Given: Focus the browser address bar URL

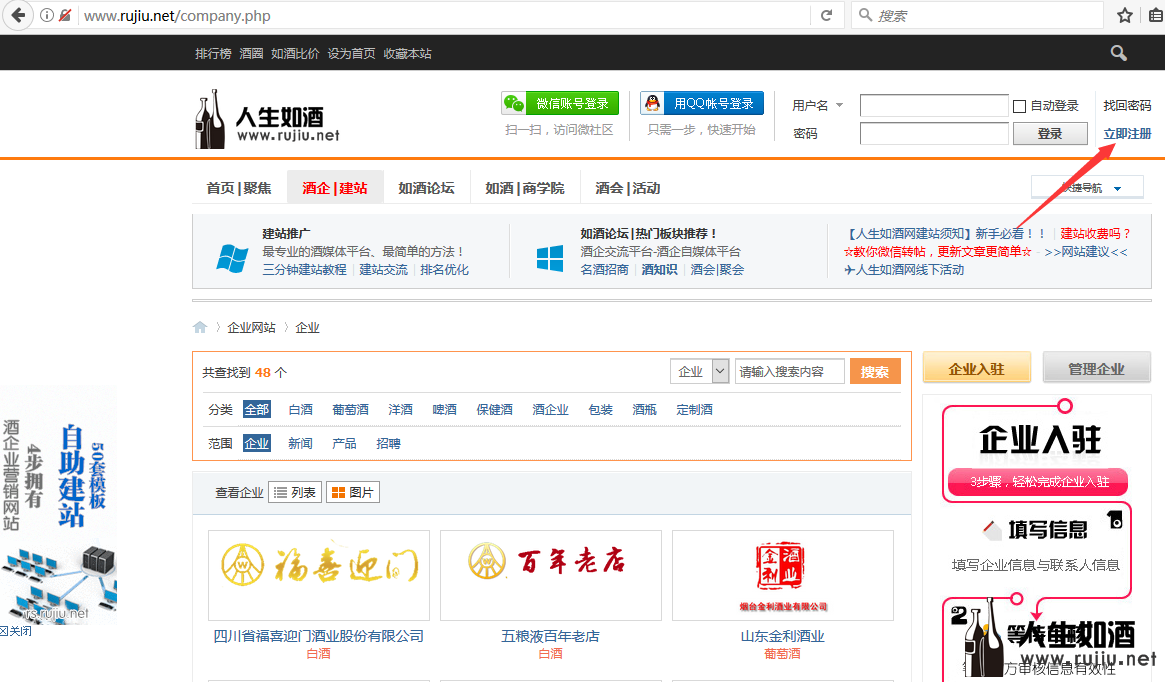Looking at the screenshot, I should (446, 16).
